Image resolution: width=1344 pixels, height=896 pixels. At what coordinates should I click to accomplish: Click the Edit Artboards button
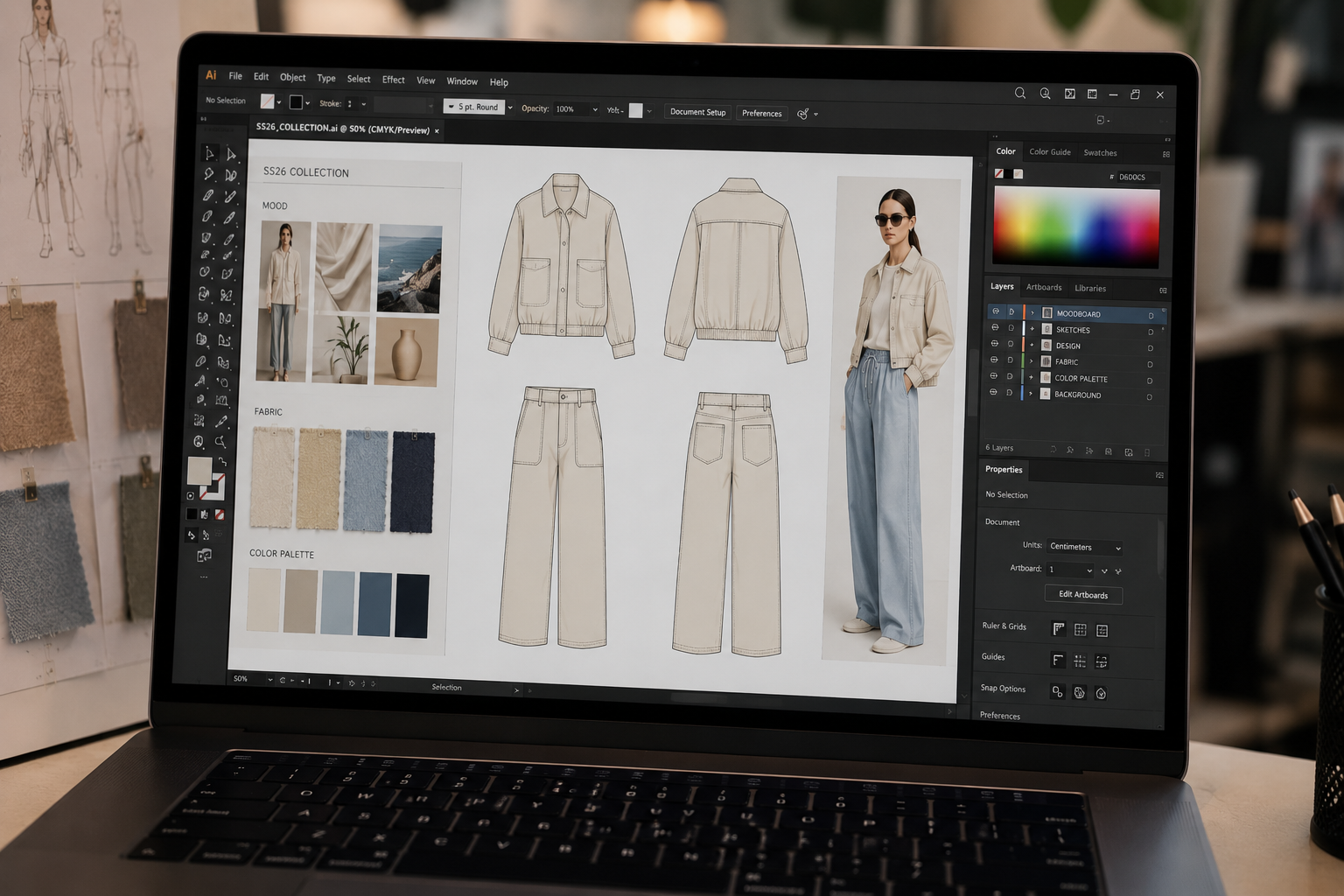tap(1083, 595)
